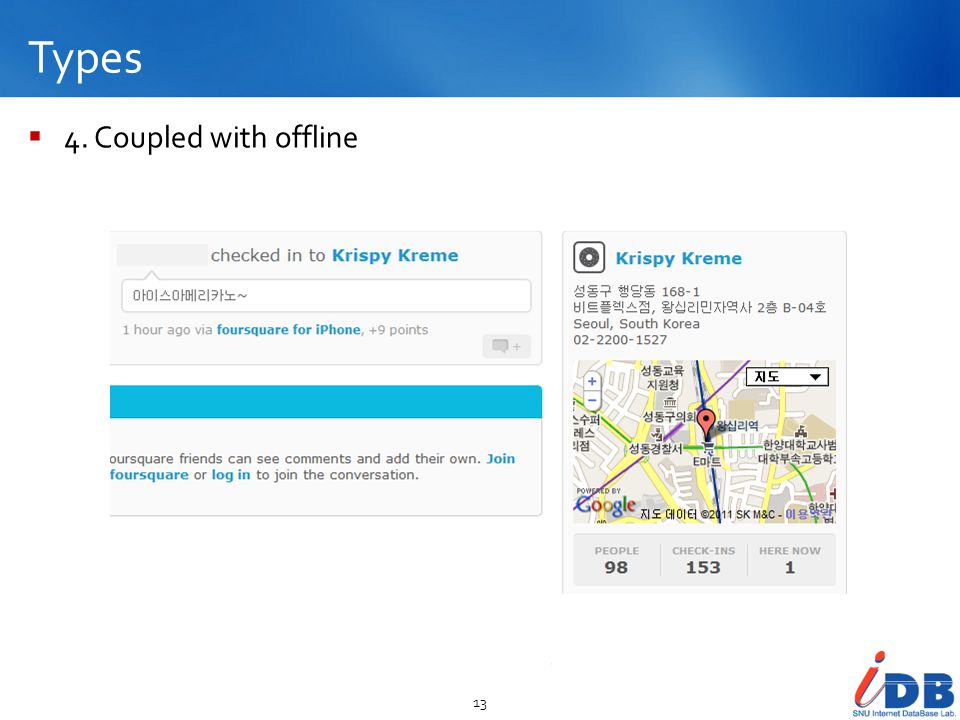Click the PEOPLE 98 statistic
Screen dimensions: 960x720
617,560
